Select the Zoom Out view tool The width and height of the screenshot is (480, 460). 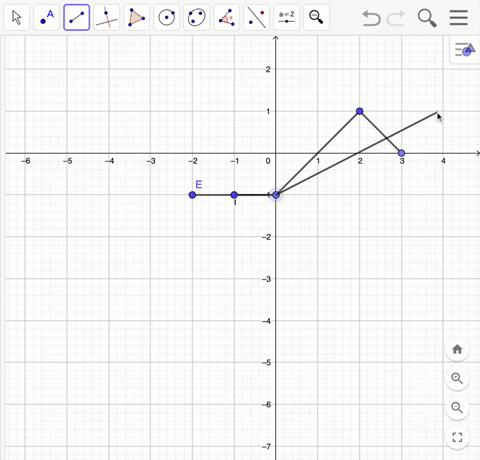coord(317,17)
